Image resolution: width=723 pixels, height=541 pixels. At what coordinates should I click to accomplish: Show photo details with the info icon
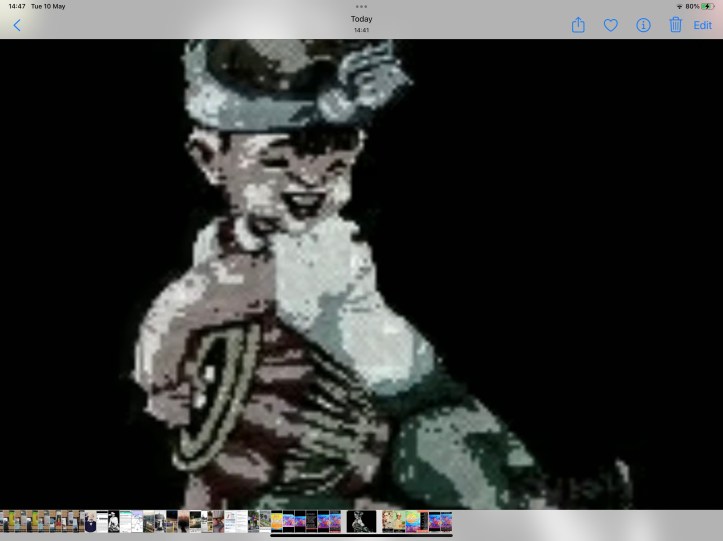(x=643, y=25)
